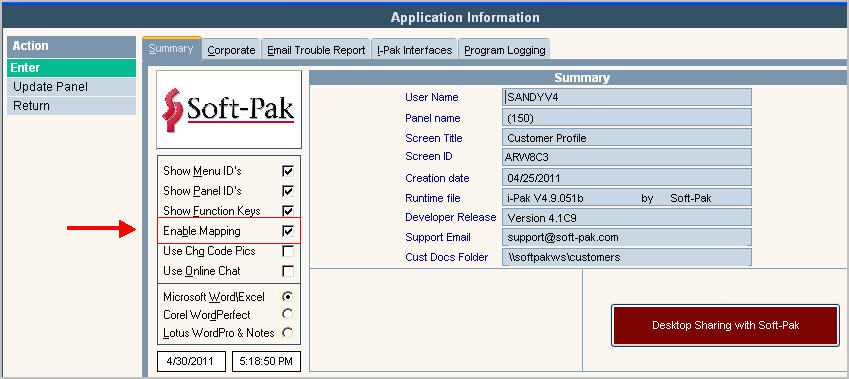
Task: Start Desktop Sharing with Soft-Pak
Action: point(726,325)
